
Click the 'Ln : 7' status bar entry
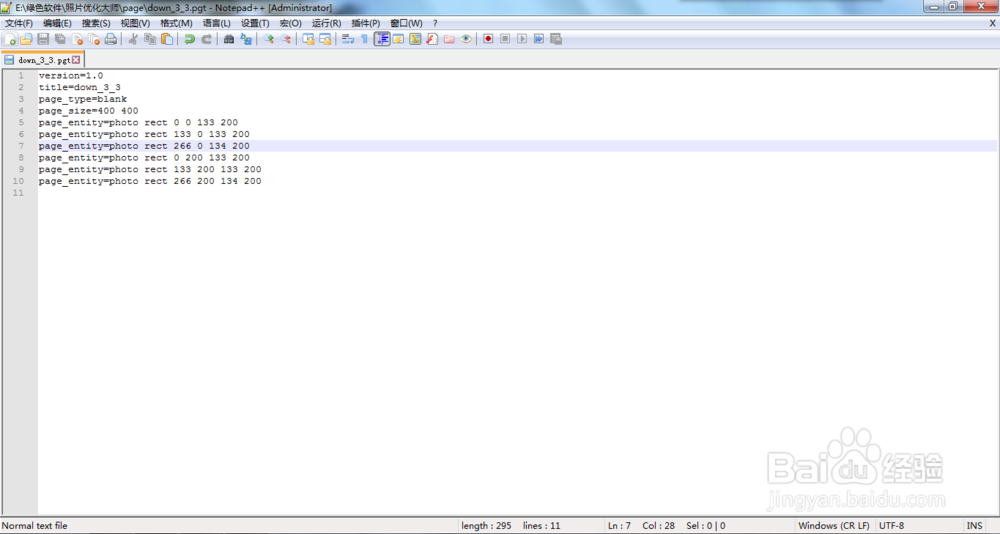619,526
